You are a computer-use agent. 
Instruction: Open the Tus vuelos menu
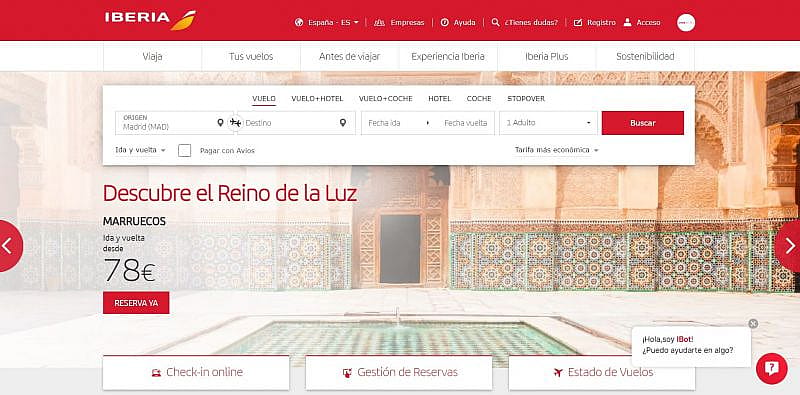(251, 57)
